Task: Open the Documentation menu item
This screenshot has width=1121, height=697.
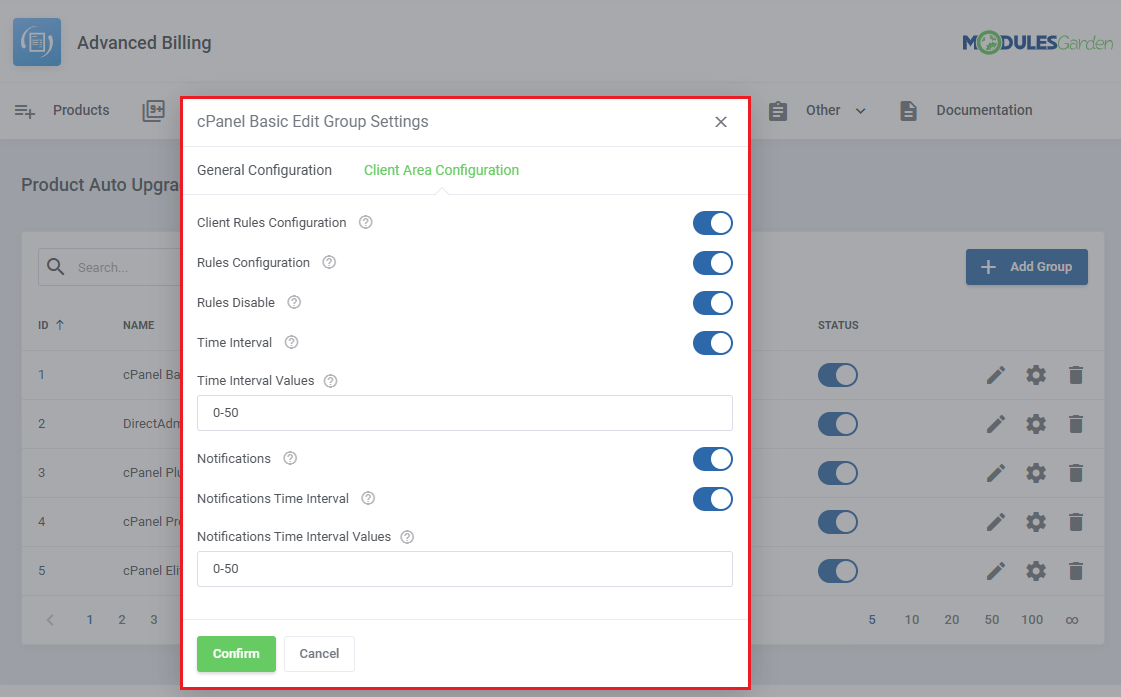Action: point(984,110)
